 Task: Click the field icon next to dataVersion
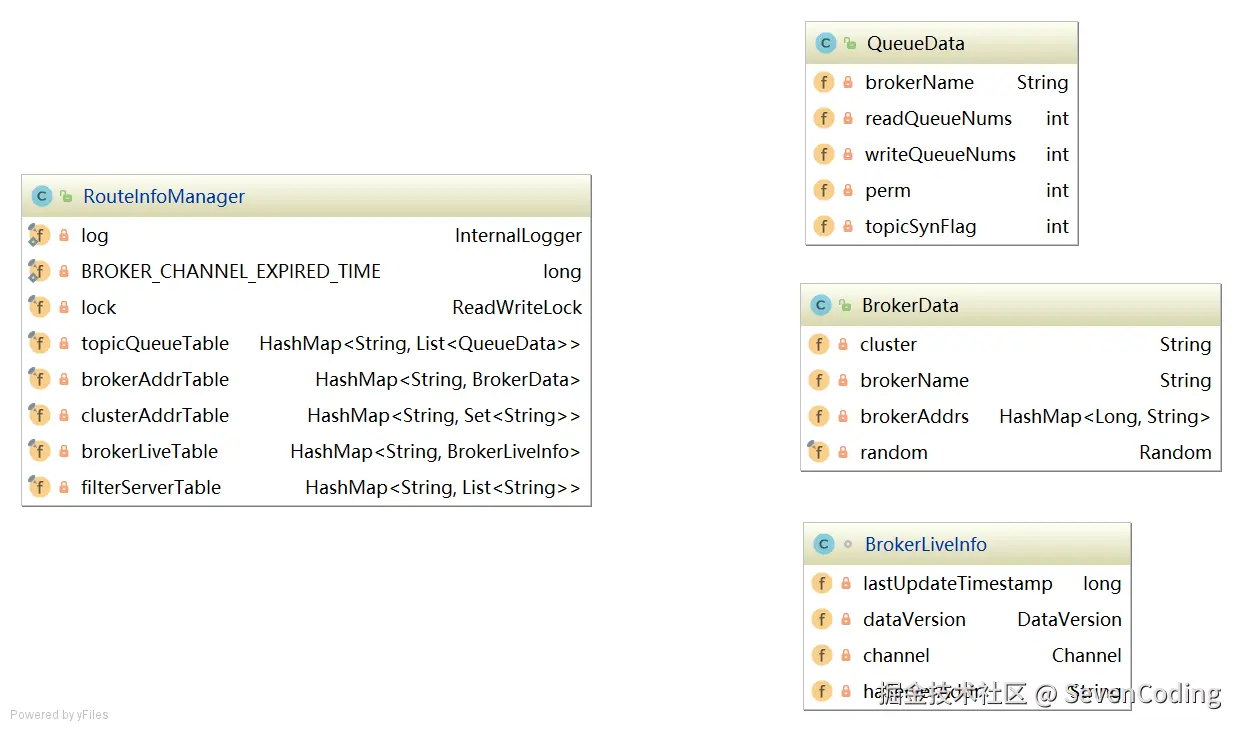[x=822, y=619]
